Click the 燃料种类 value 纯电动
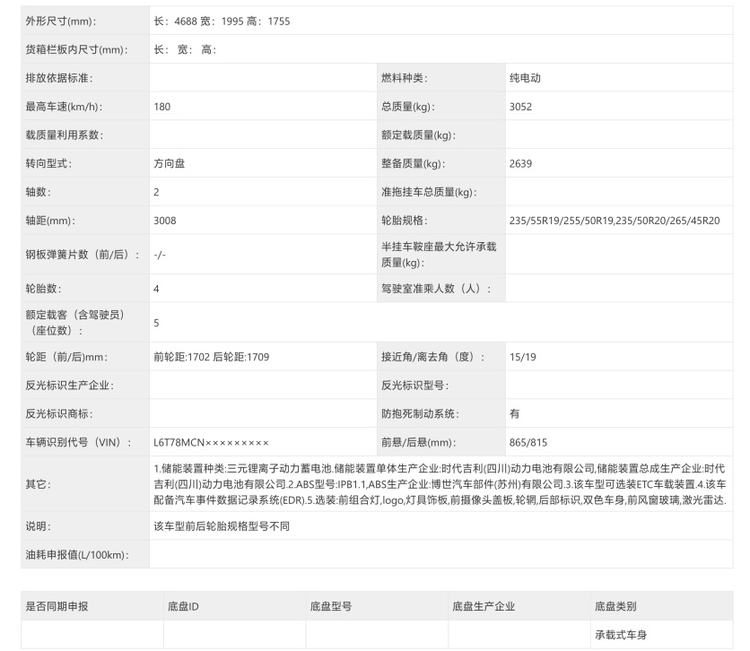Viewport: 750px width, 651px height. tap(527, 78)
